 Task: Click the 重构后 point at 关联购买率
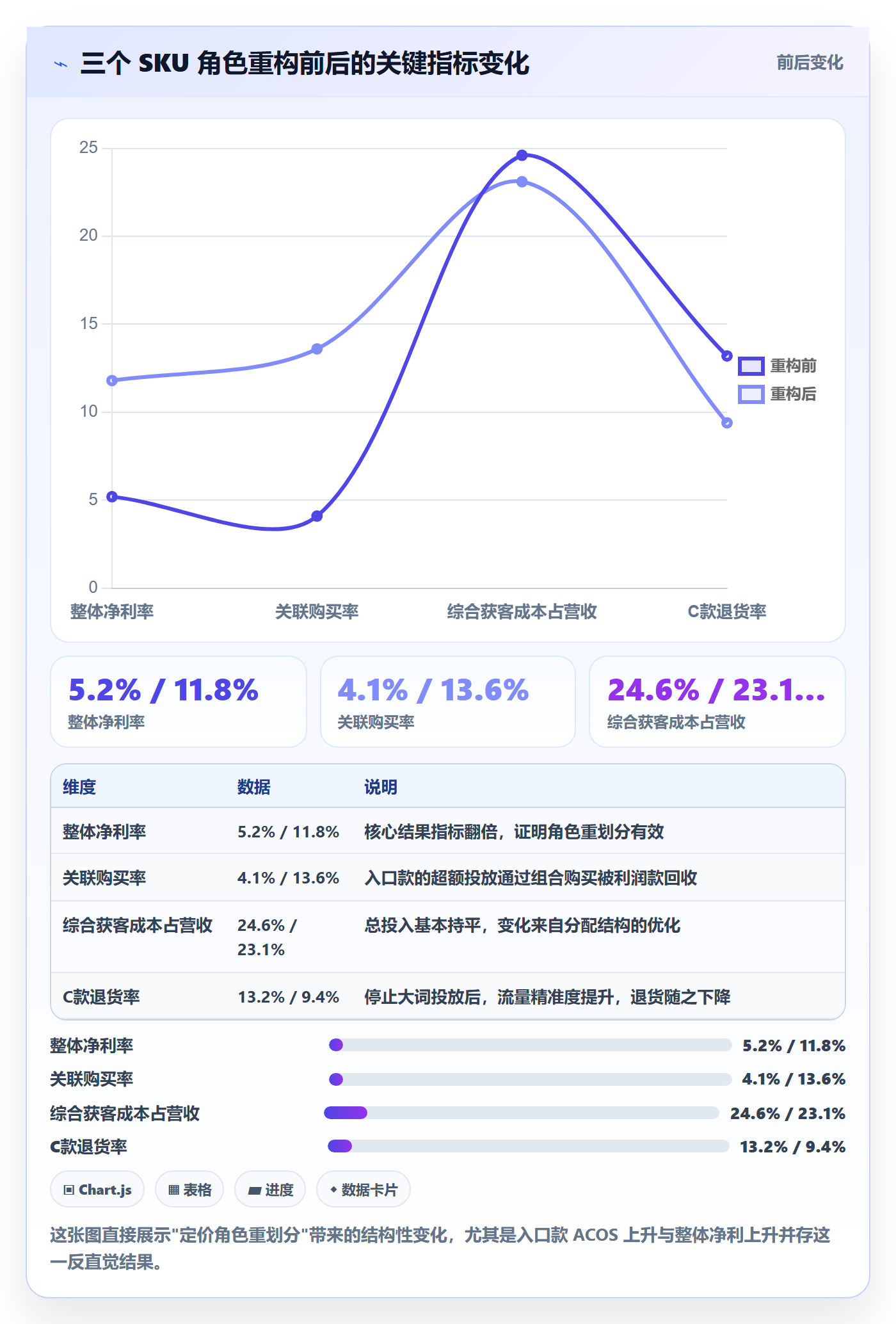coord(317,349)
